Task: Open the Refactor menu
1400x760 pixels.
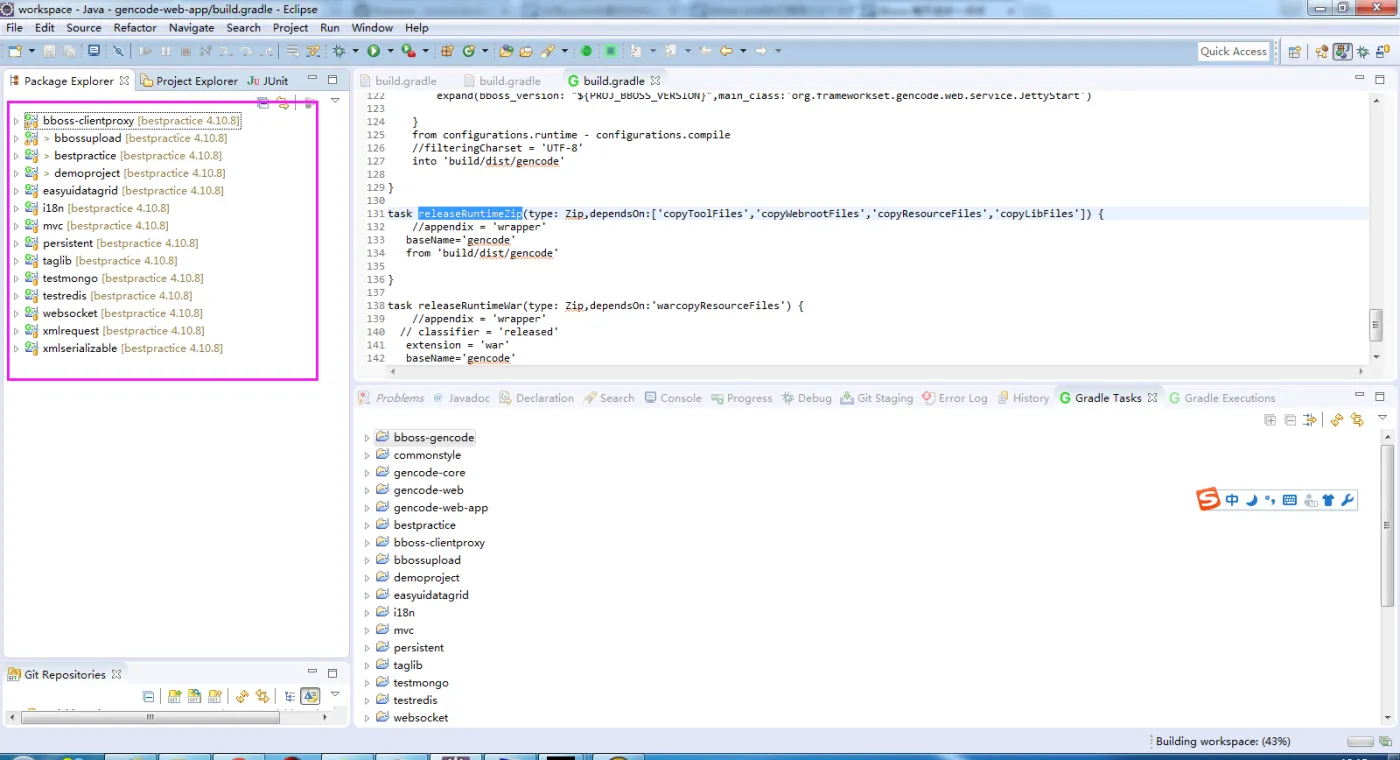Action: (135, 28)
